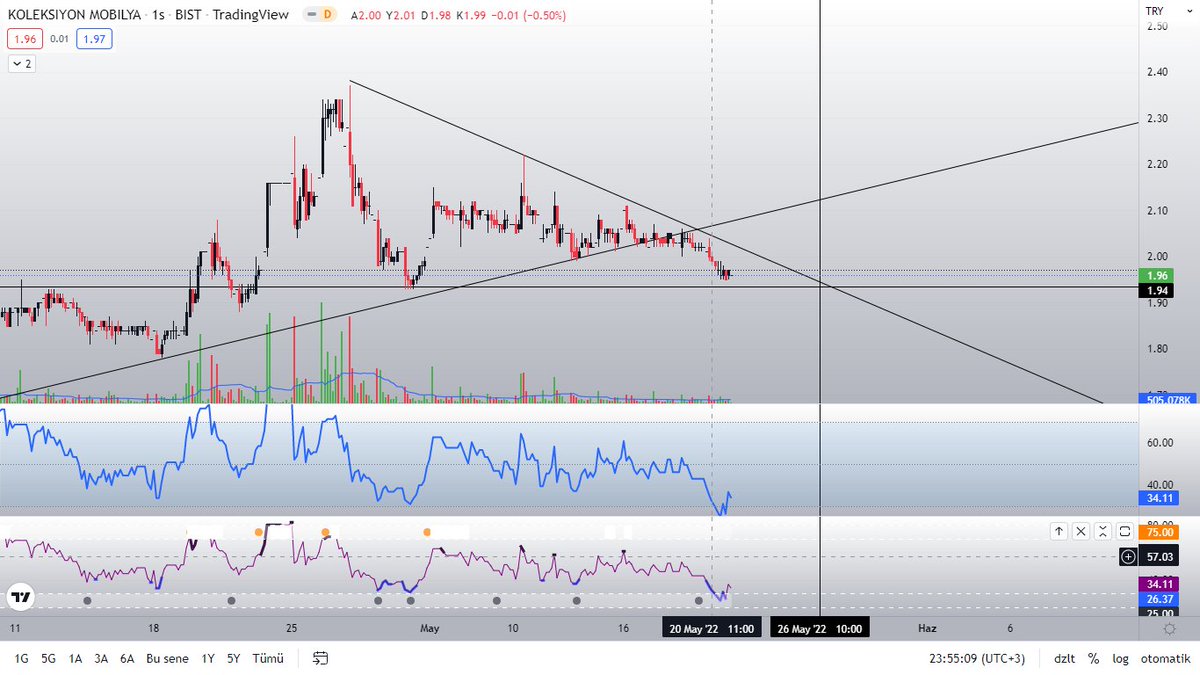
Task: Click the plus icon next to 57.03
Action: point(1129,556)
